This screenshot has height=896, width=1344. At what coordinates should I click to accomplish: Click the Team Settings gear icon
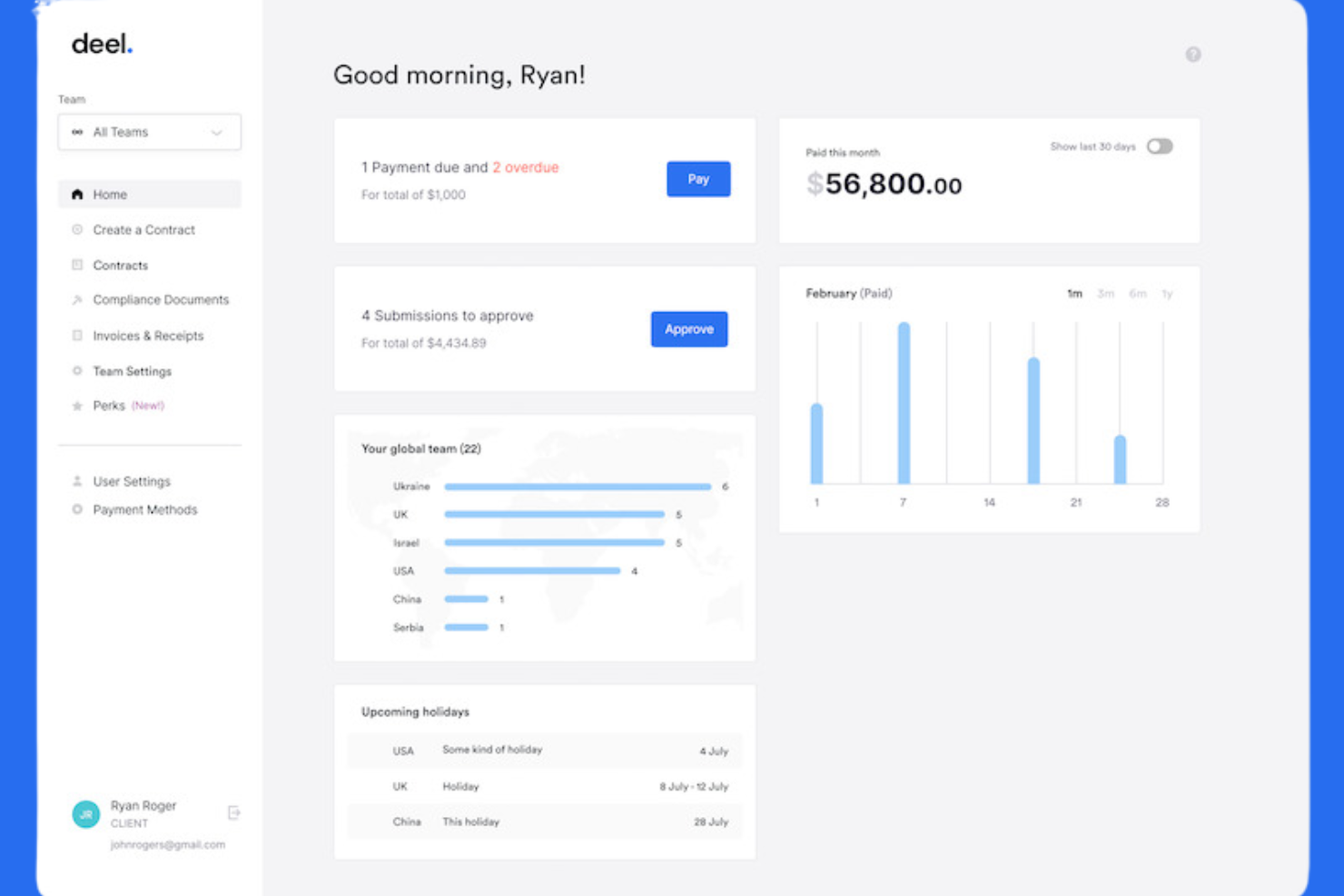(x=77, y=370)
